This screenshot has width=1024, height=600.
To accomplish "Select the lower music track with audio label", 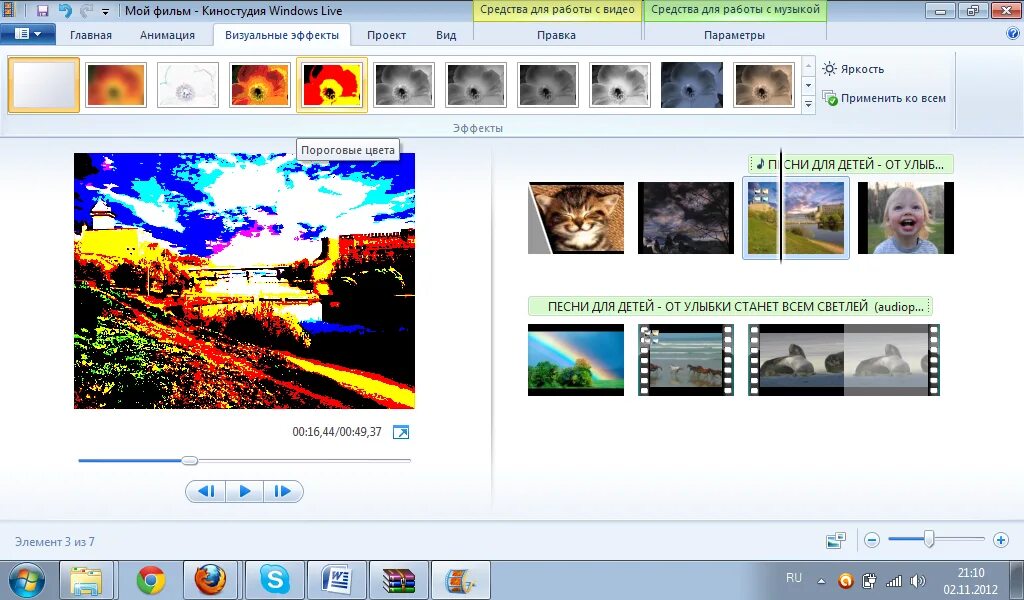I will click(730, 306).
